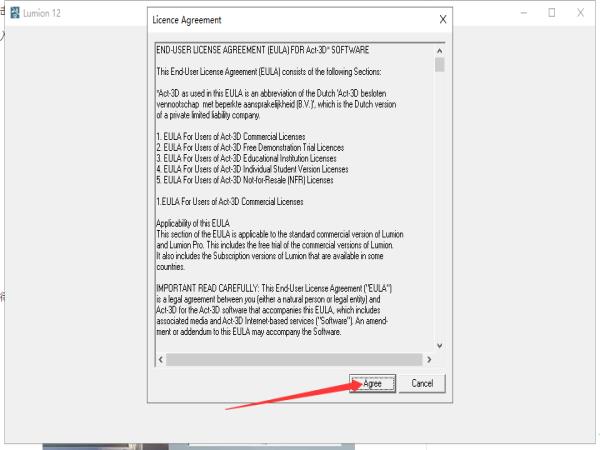
Task: Click the horizontal scrollbar bar
Action: 294,359
